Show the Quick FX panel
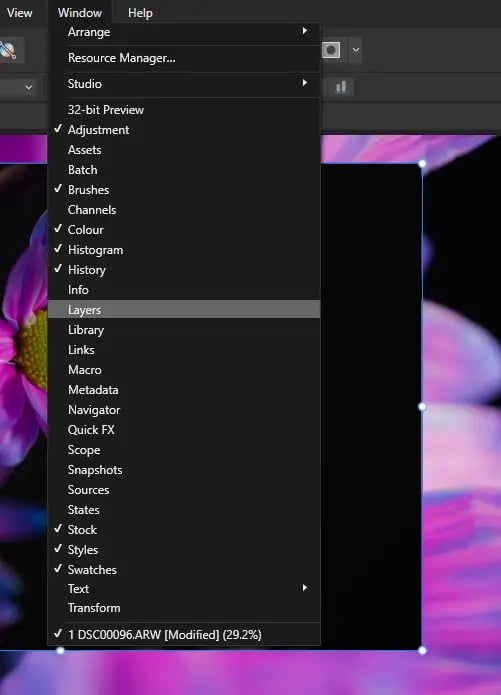Image resolution: width=501 pixels, height=695 pixels. tap(184, 429)
